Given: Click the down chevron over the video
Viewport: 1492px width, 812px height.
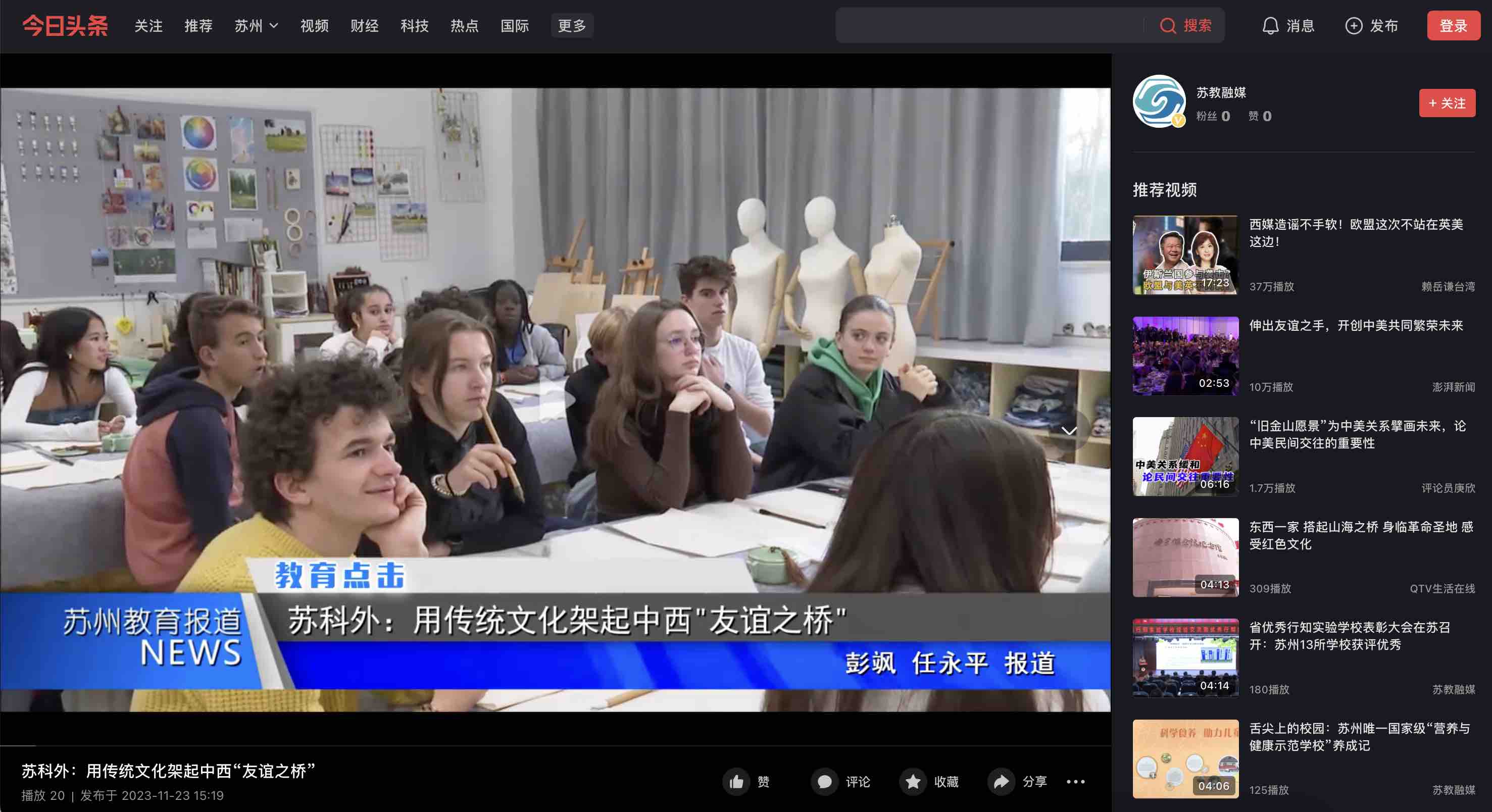Looking at the screenshot, I should click(x=1069, y=430).
